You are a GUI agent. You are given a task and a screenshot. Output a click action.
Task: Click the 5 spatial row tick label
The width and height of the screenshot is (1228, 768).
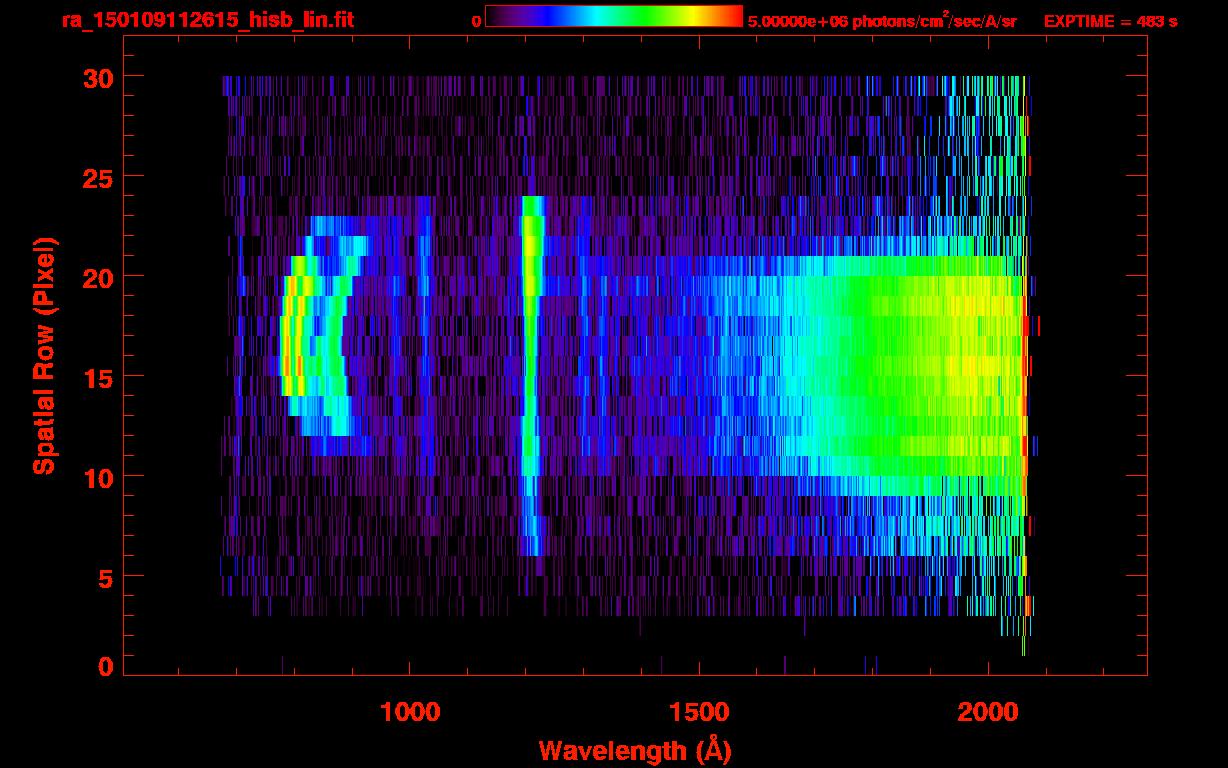pos(101,577)
